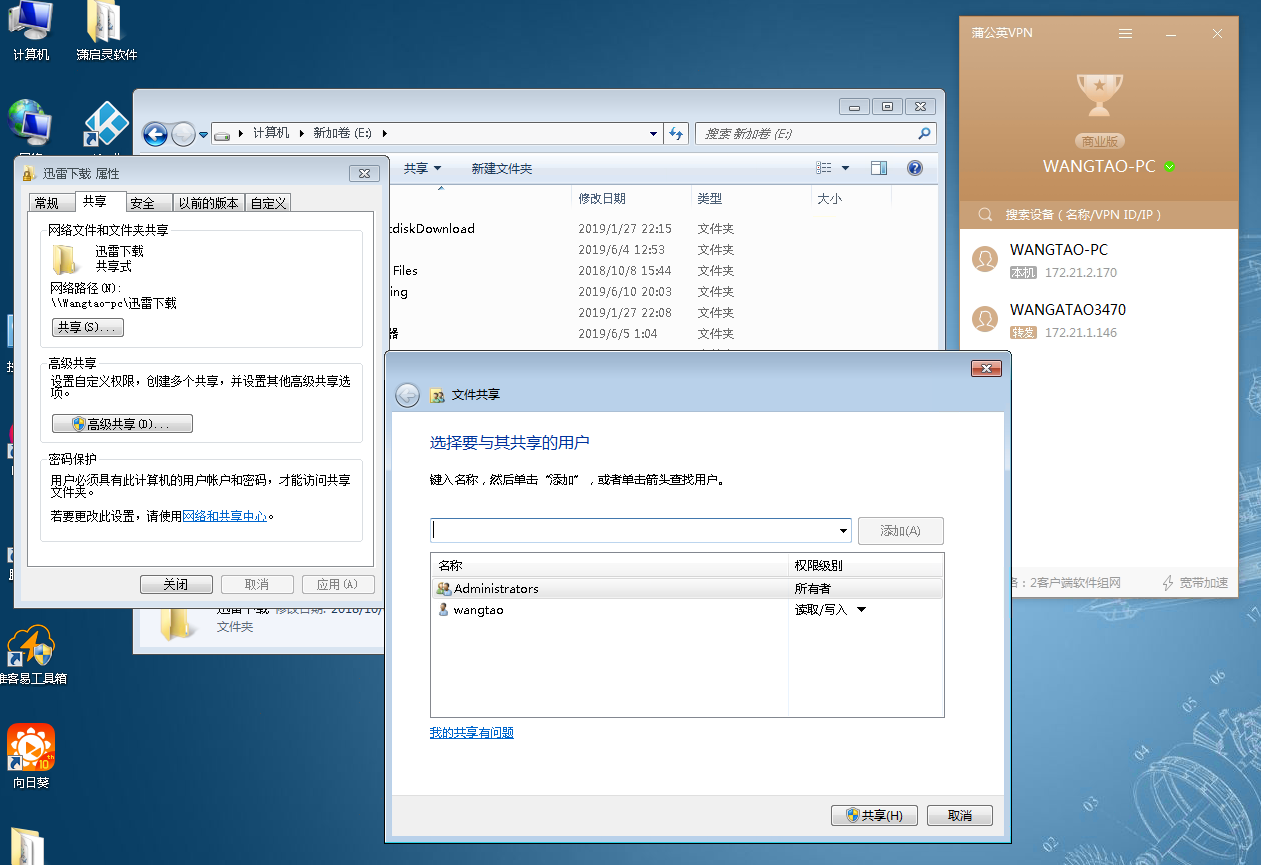Screen dimensions: 1262x865
Task: Switch to the 以前的版本 tab
Action: click(x=208, y=203)
